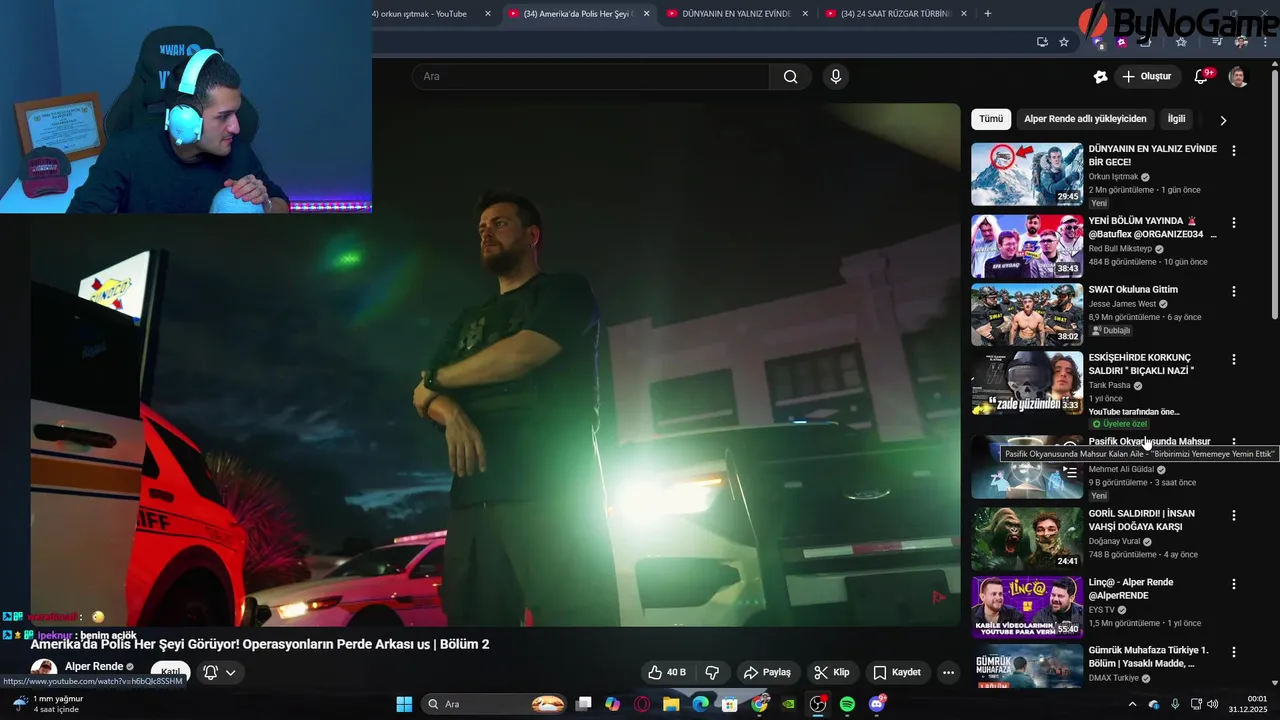
Task: Open Discord from the taskbar
Action: coord(877,704)
